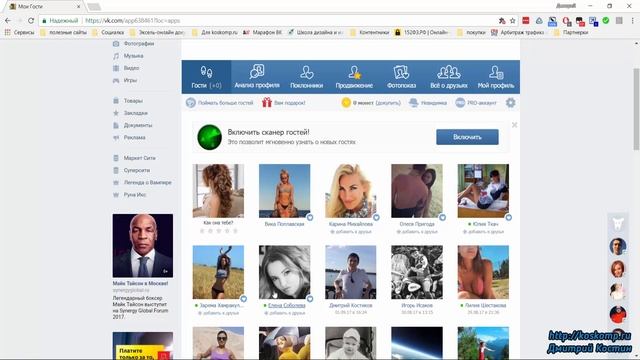This screenshot has height=360, width=640.
Task: Close the guest scanner banner
Action: pyautogui.click(x=514, y=125)
